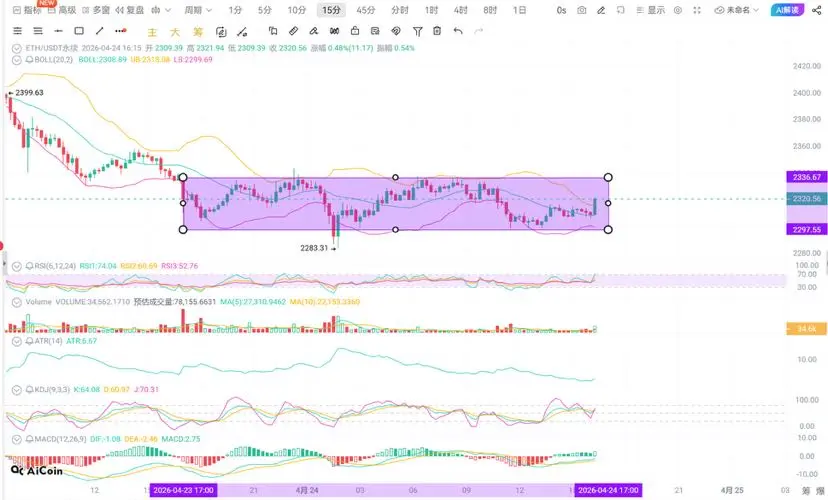Toggle the ATR alert bell icon
This screenshot has width=828, height=500.
[29, 341]
